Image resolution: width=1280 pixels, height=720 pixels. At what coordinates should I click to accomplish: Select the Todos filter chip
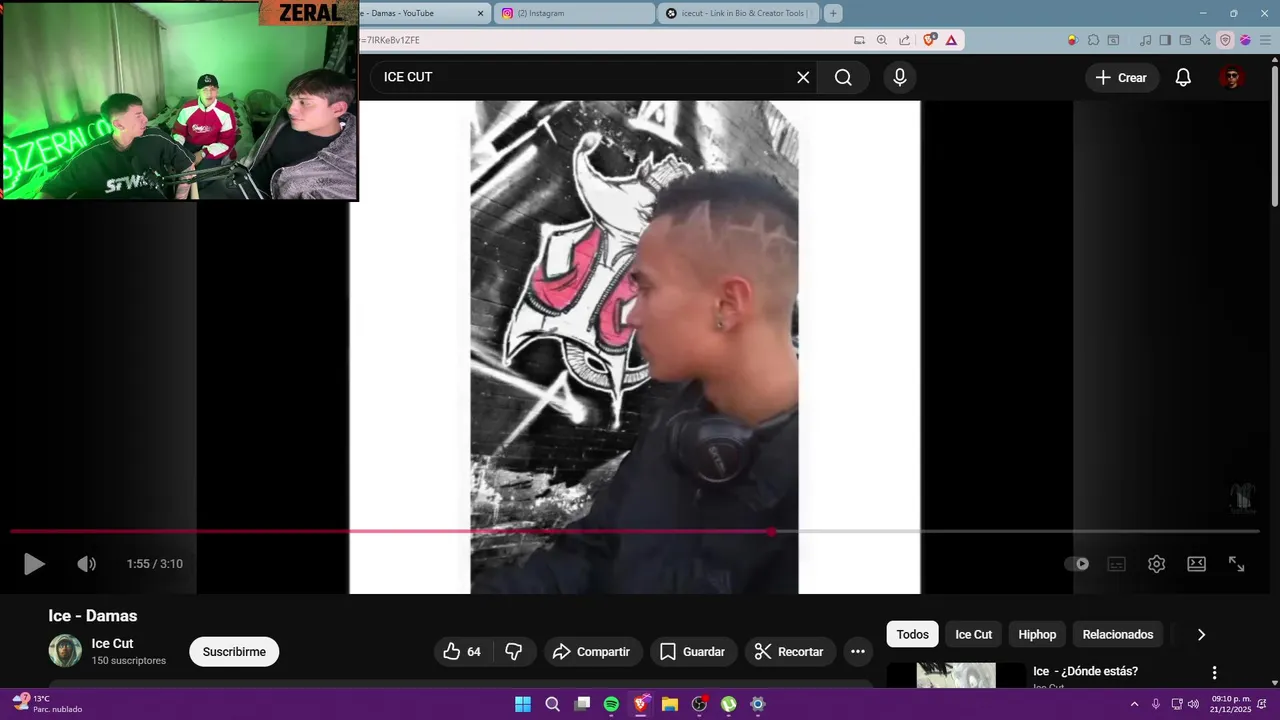coord(912,634)
